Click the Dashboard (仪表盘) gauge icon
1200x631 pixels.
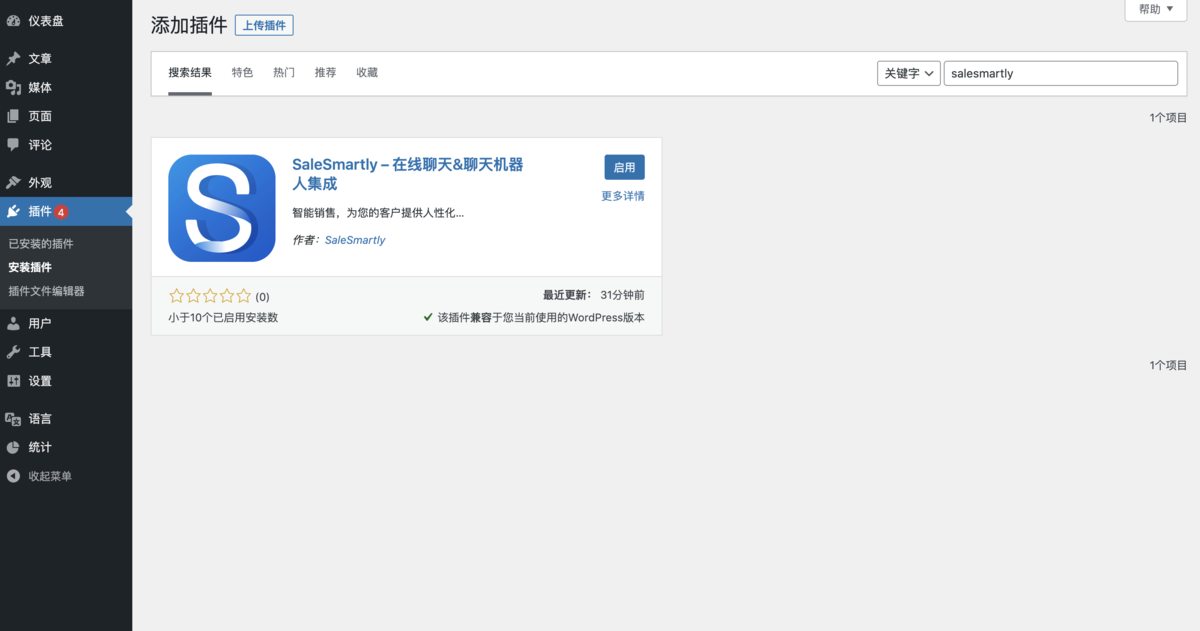pyautogui.click(x=13, y=21)
